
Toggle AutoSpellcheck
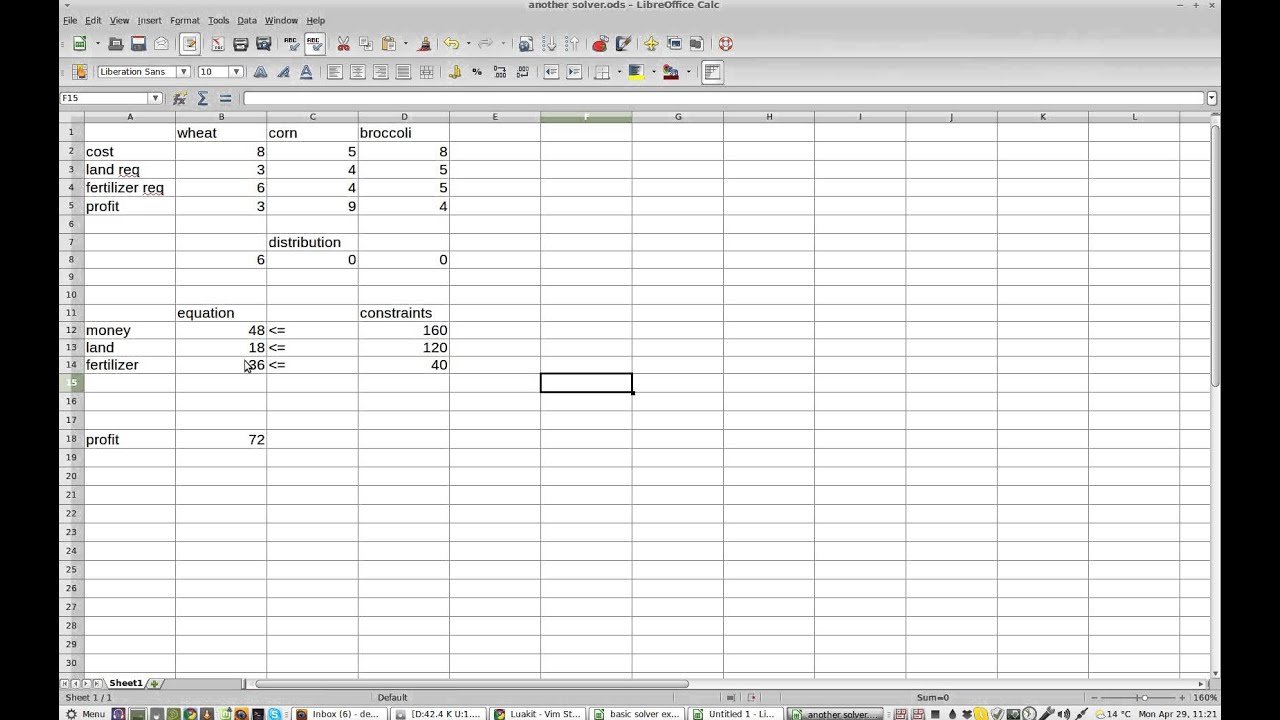pos(314,44)
